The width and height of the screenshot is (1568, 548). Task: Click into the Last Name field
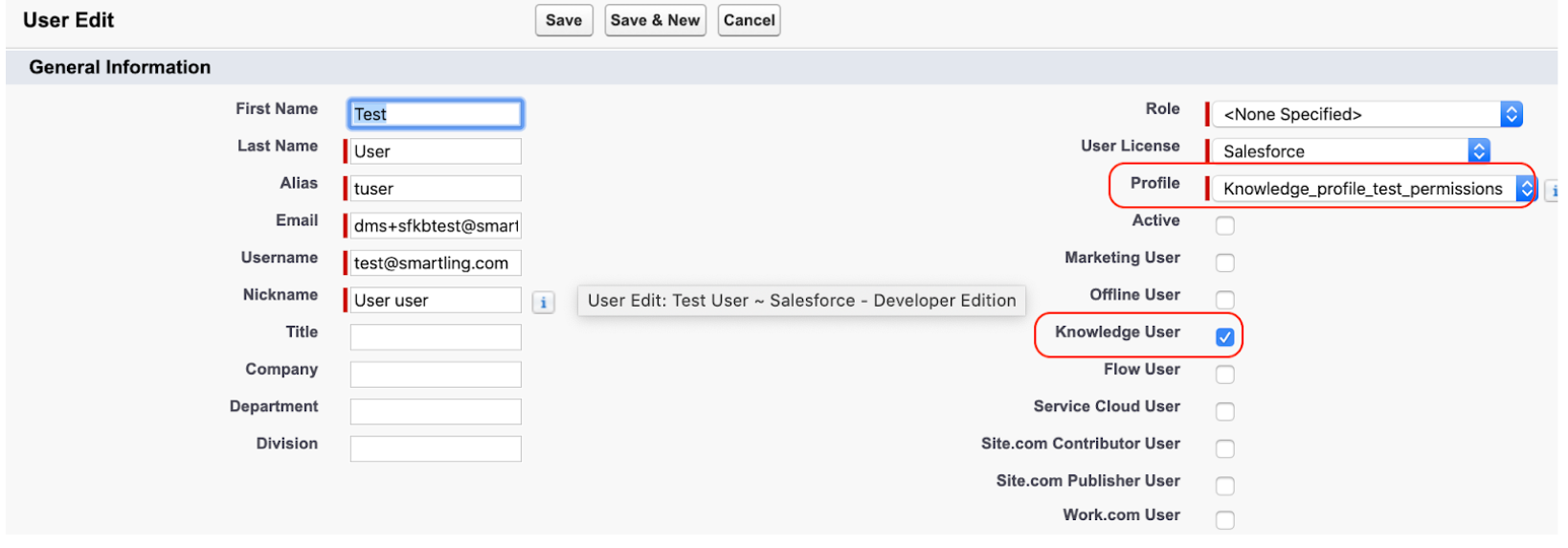(x=436, y=151)
